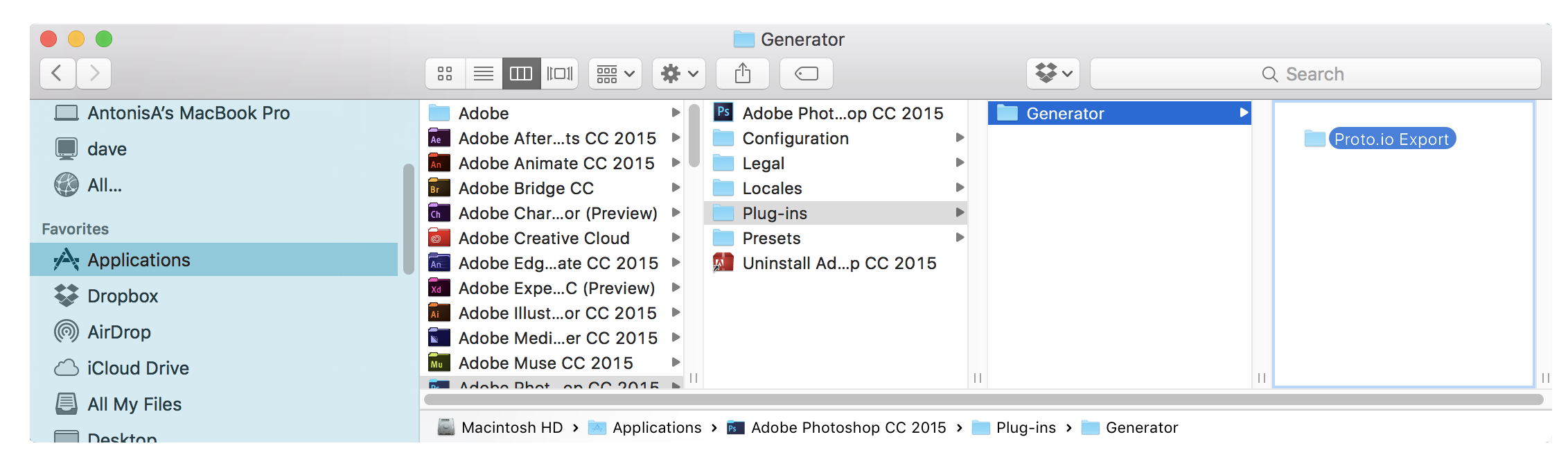Select Adobe After...ts CC 2015
Image resolution: width=1568 pixels, height=464 pixels.
pyautogui.click(x=552, y=138)
